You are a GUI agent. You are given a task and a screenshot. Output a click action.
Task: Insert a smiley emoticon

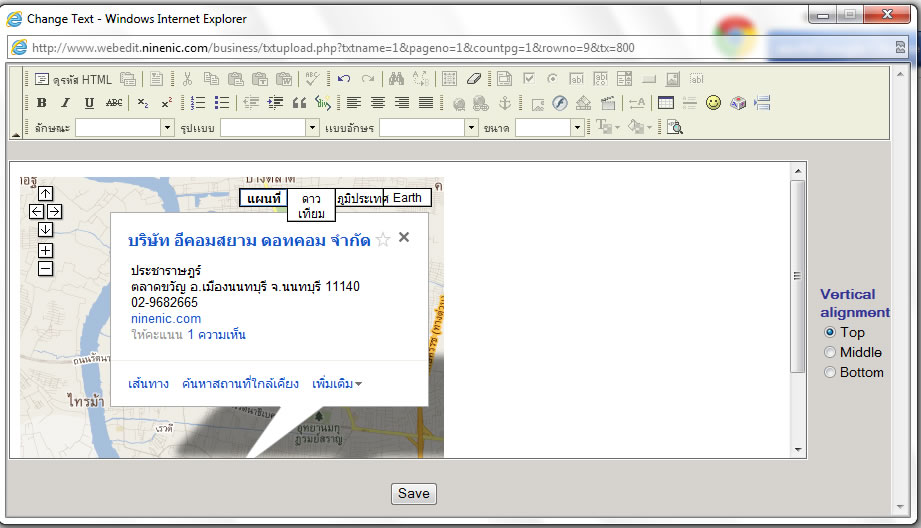click(x=713, y=103)
